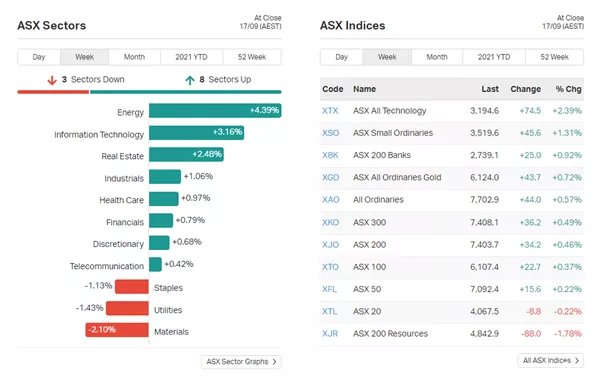Open the ASX Sector Graphs button
Screen dimensions: 602x384
[241, 362]
